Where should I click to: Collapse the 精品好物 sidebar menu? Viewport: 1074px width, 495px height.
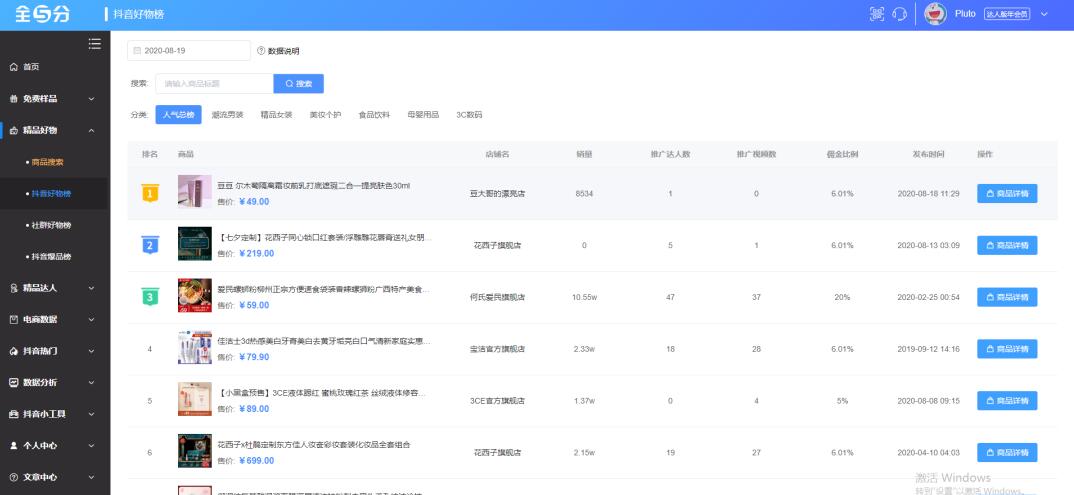(55, 130)
